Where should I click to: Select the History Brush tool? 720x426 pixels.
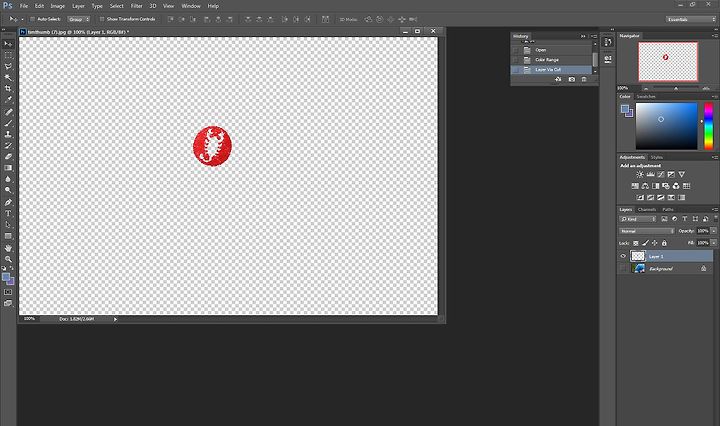pyautogui.click(x=8, y=145)
